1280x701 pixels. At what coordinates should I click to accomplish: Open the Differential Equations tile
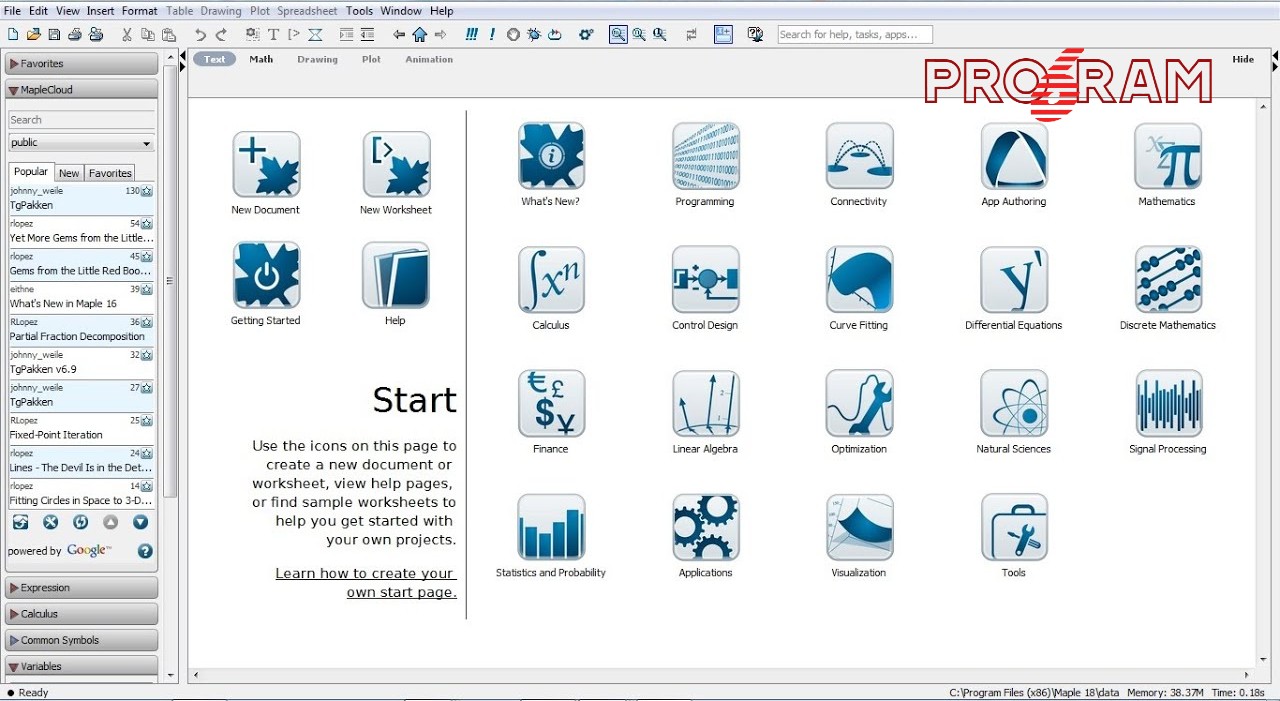tap(1014, 280)
